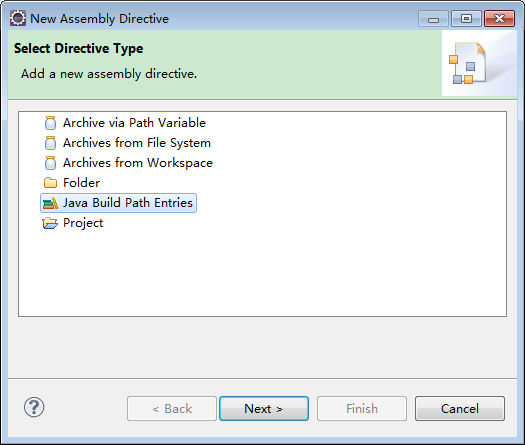Click the disabled Finish button
Viewport: 525px width, 445px height.
[x=362, y=409]
